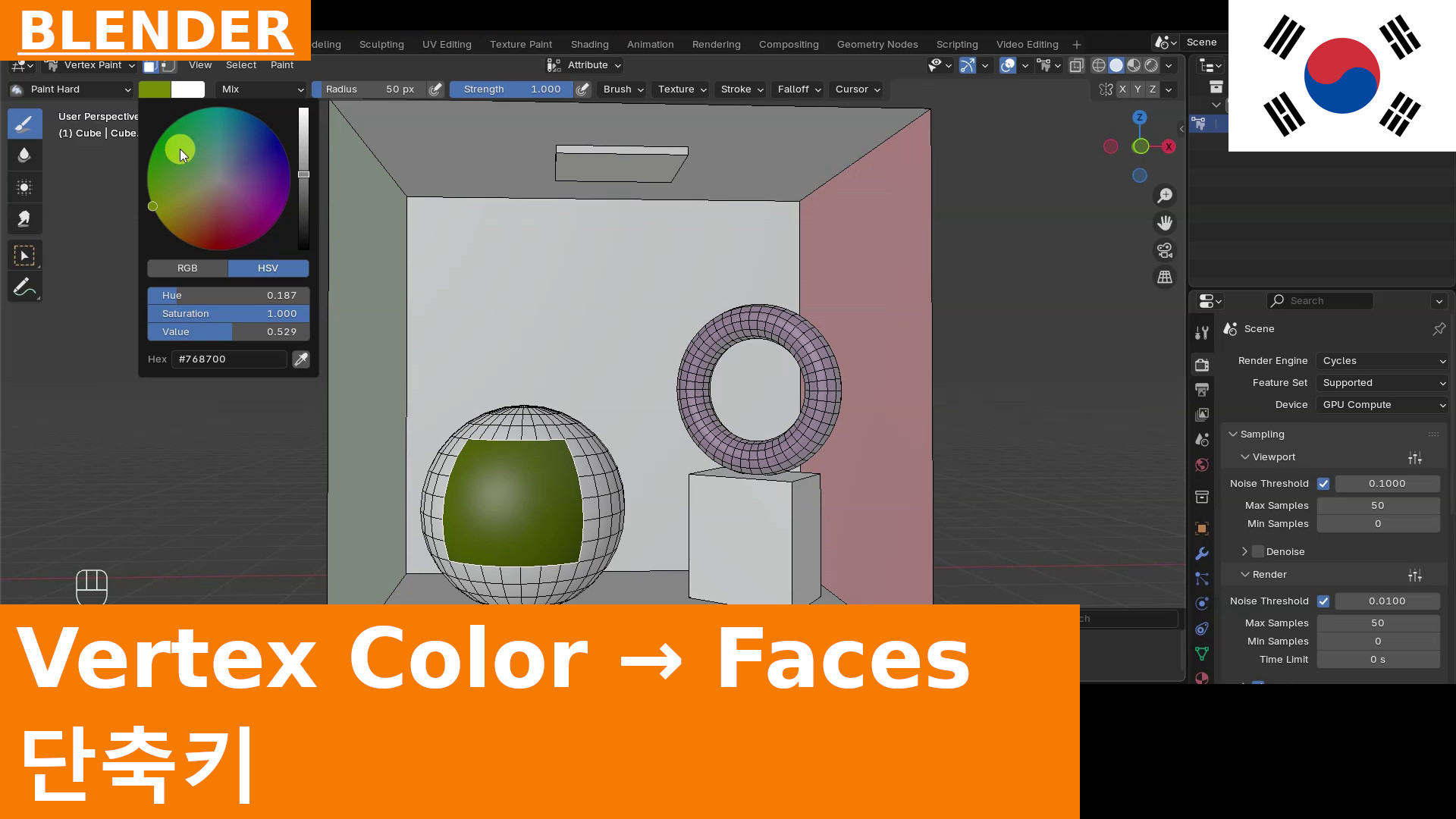Switch color picker to RGB mode
Screen dimensions: 1456x819
tap(187, 268)
